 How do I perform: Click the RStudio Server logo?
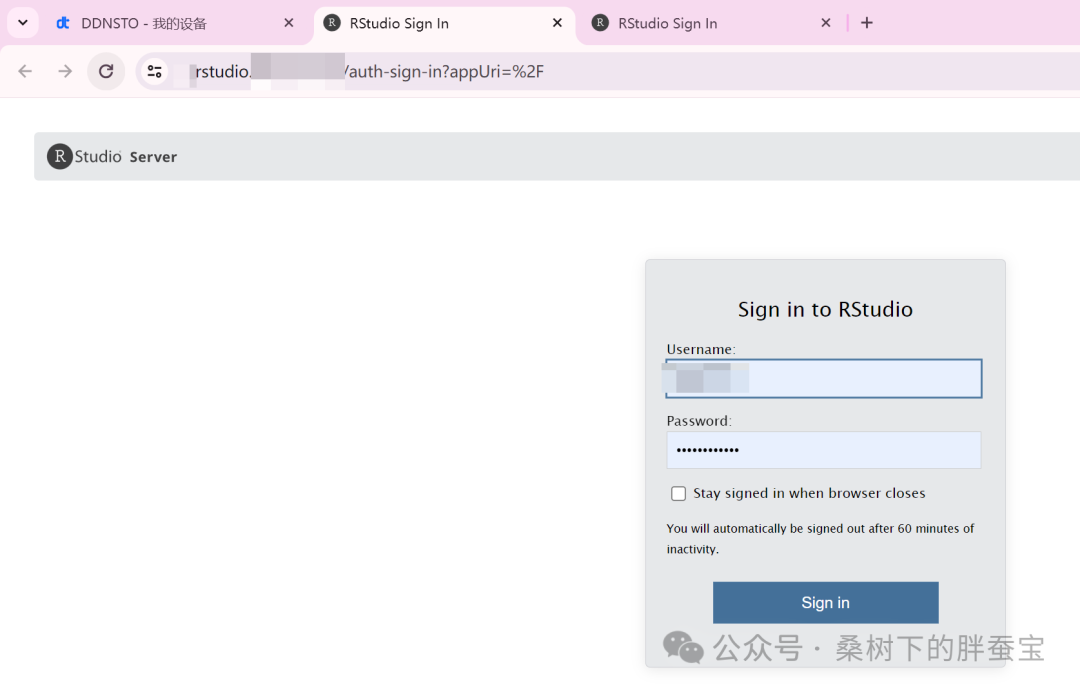coord(112,156)
